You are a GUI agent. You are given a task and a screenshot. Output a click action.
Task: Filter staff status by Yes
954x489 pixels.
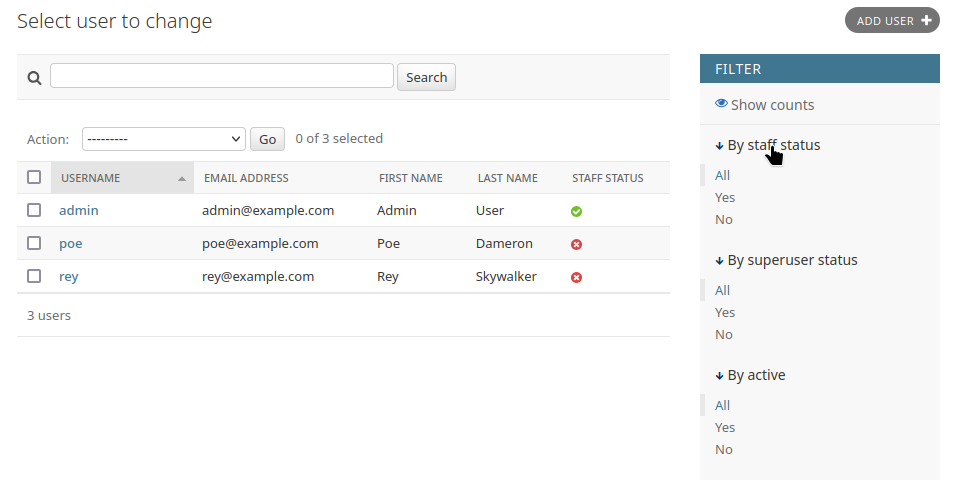coord(725,197)
